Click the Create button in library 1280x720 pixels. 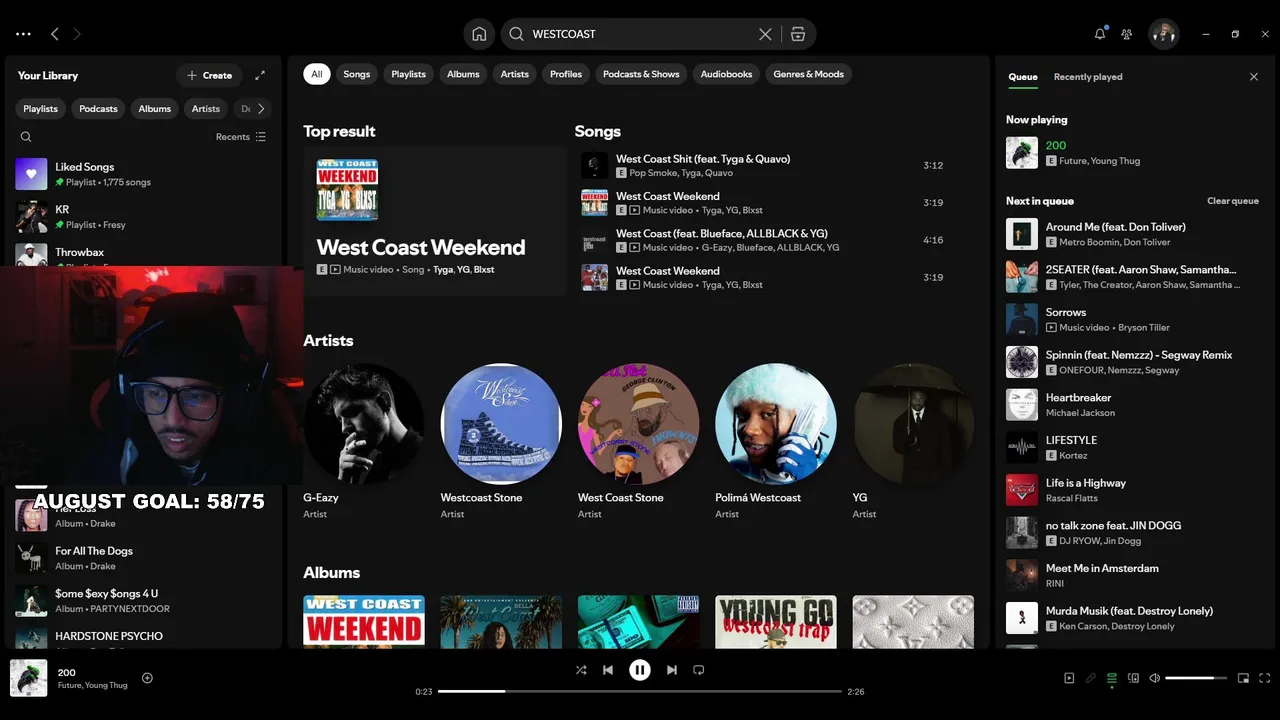[209, 75]
